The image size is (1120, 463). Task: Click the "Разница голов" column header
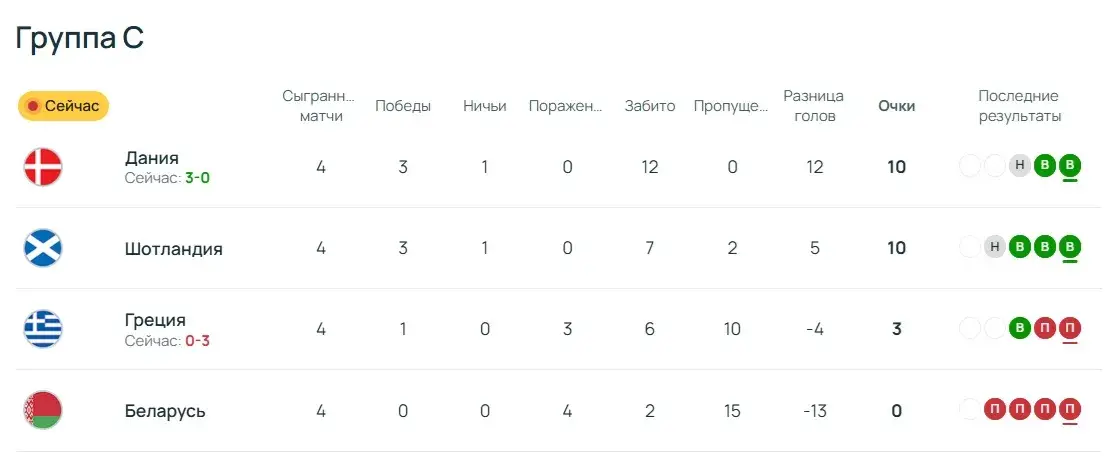point(813,106)
